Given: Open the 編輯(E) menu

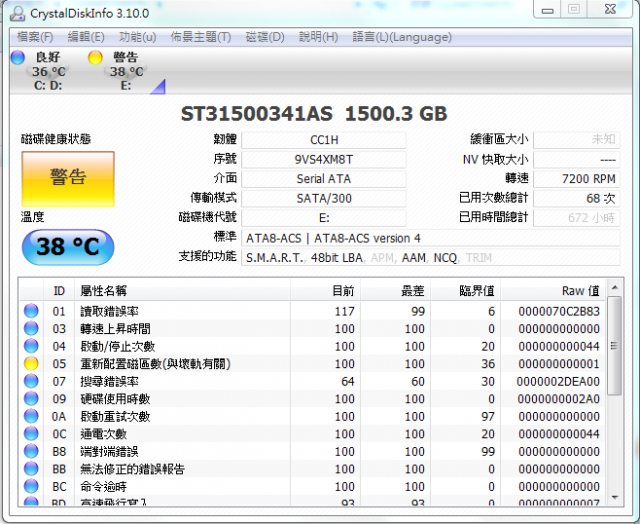Looking at the screenshot, I should click(x=86, y=37).
